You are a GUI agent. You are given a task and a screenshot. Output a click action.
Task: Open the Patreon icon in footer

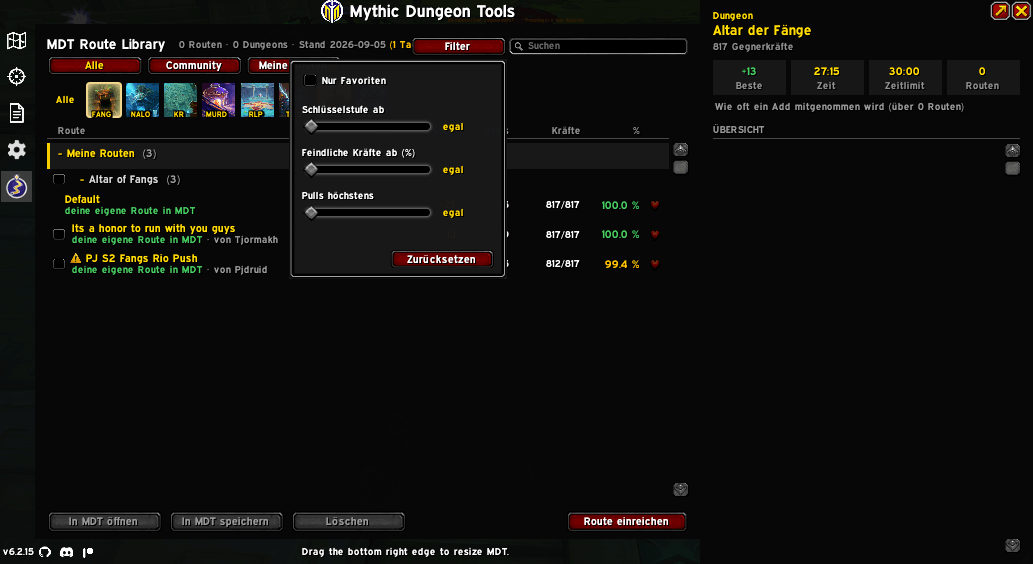[x=88, y=552]
